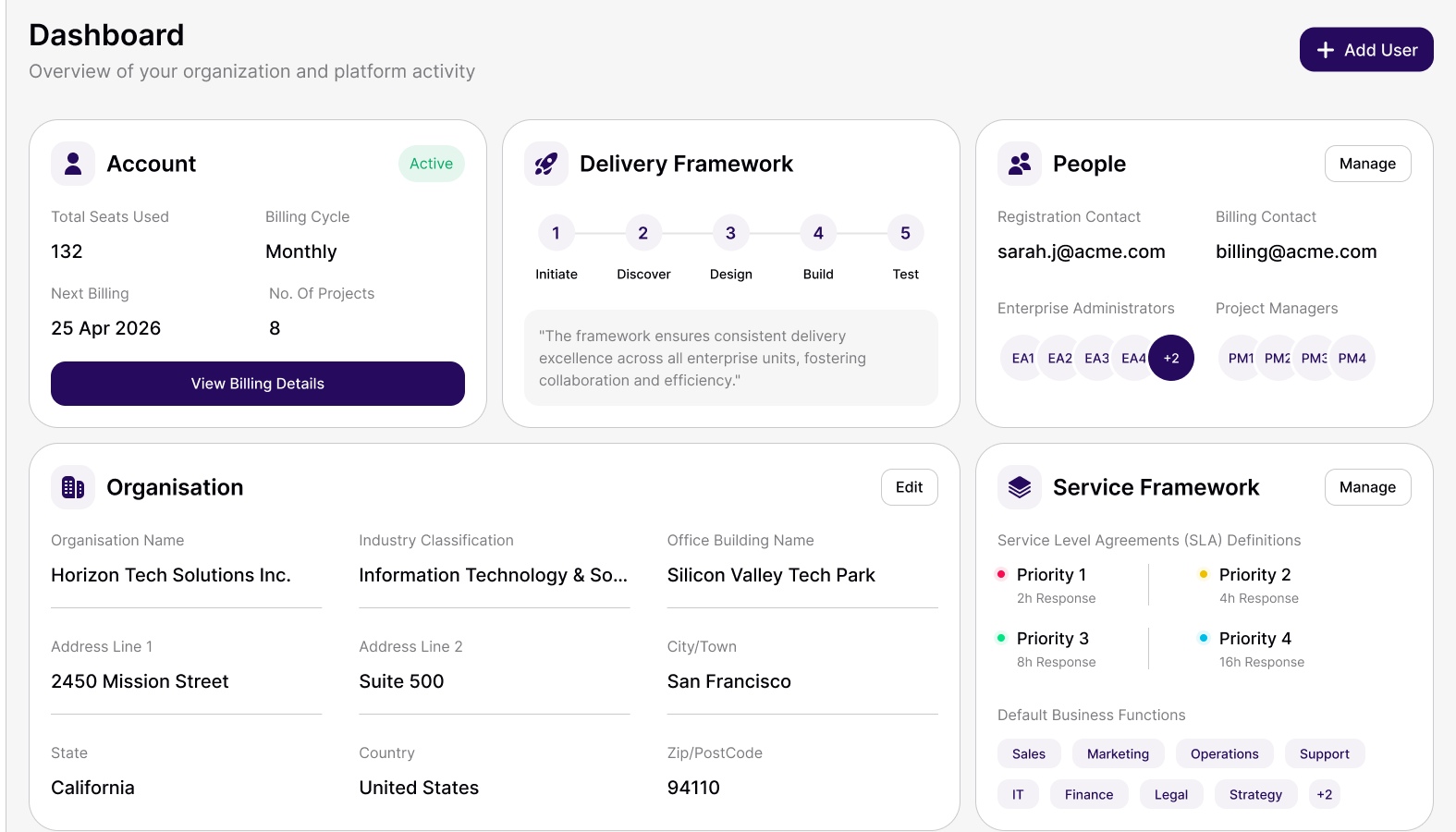Click the Delivery Framework rocket icon
Screen dimensions: 1456x832
546,164
